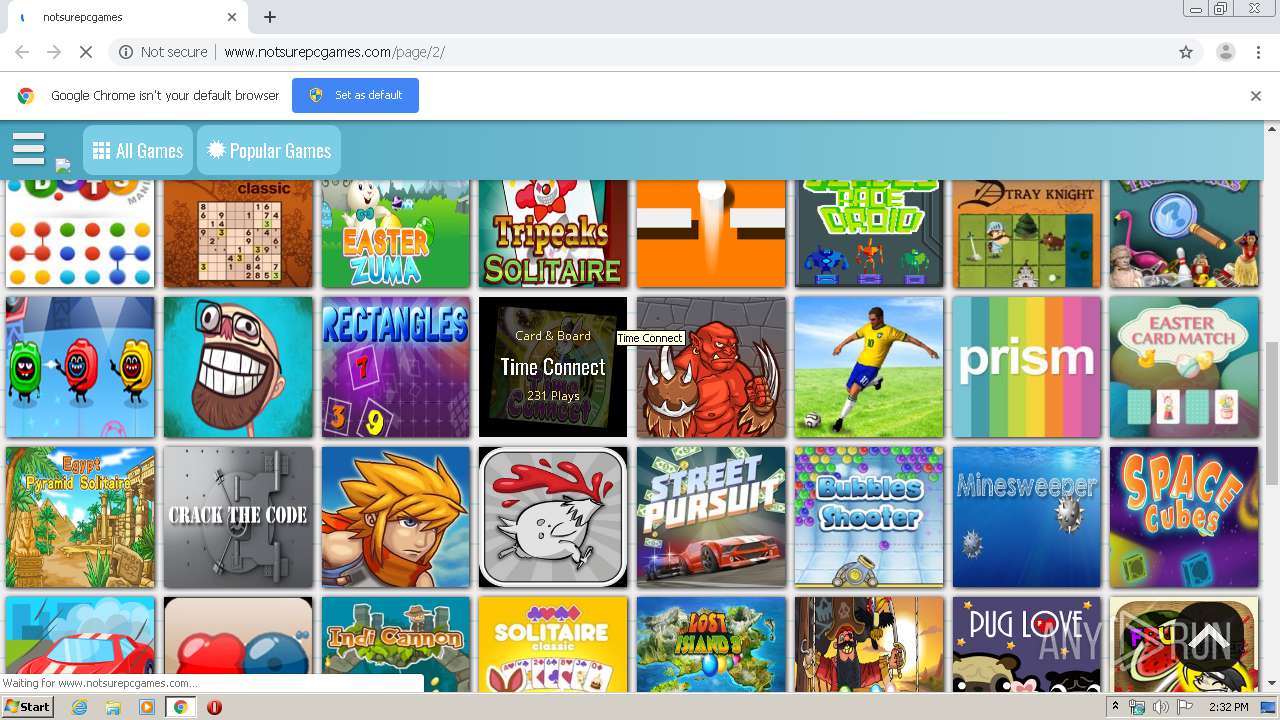Open the Troll face game thumbnail

click(x=238, y=367)
